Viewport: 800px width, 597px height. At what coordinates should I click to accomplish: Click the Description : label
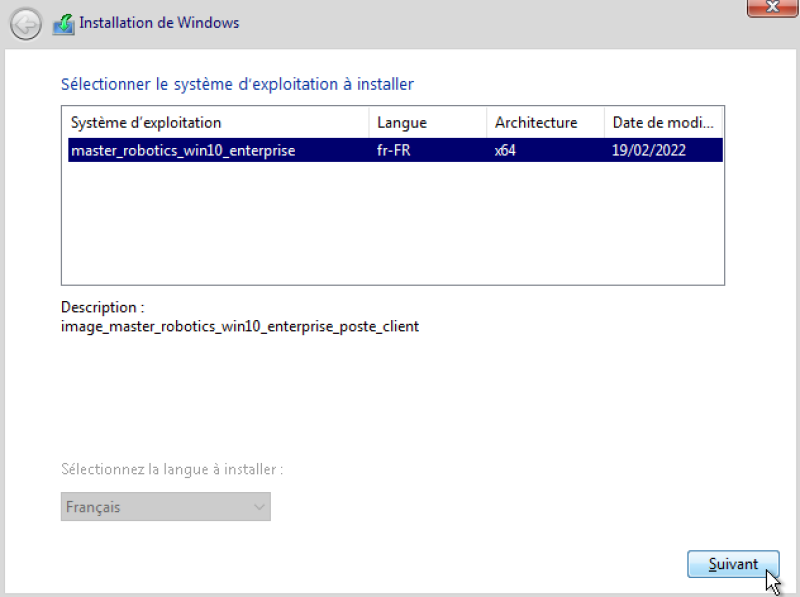(x=103, y=307)
